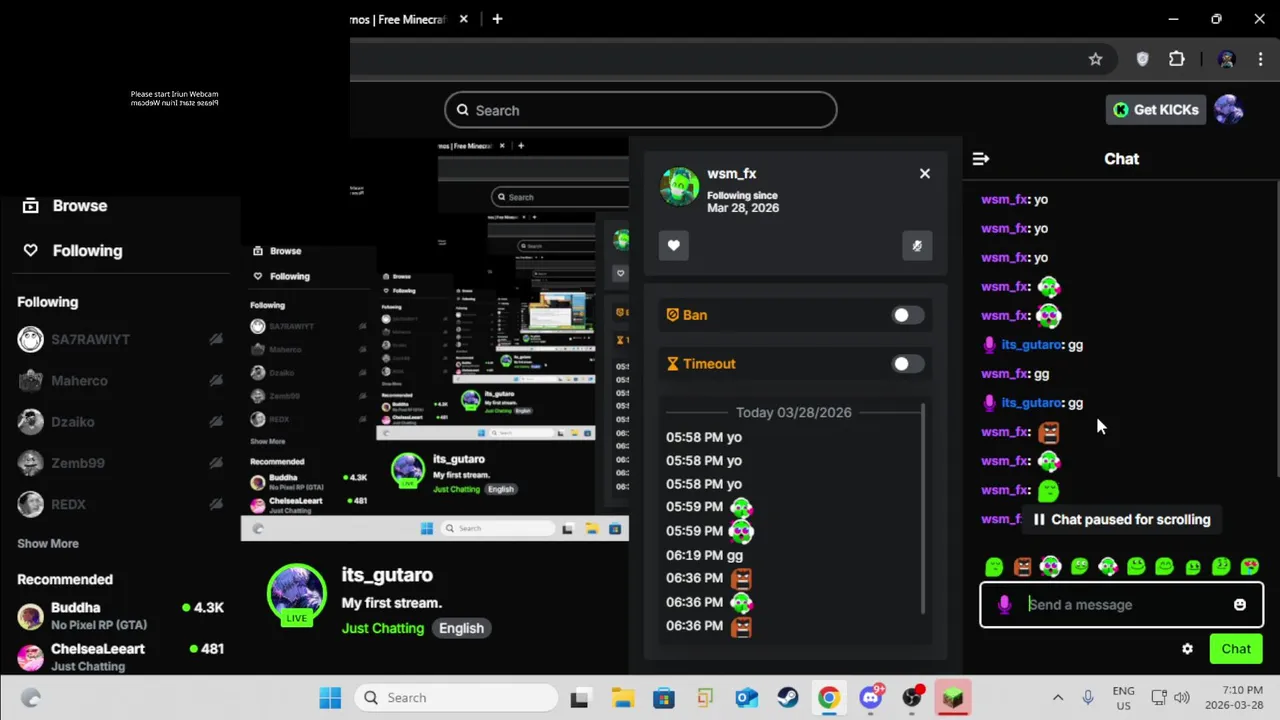The height and width of the screenshot is (720, 1280).
Task: Click the heart-eyes green emote in quick bar
Action: point(1250,567)
